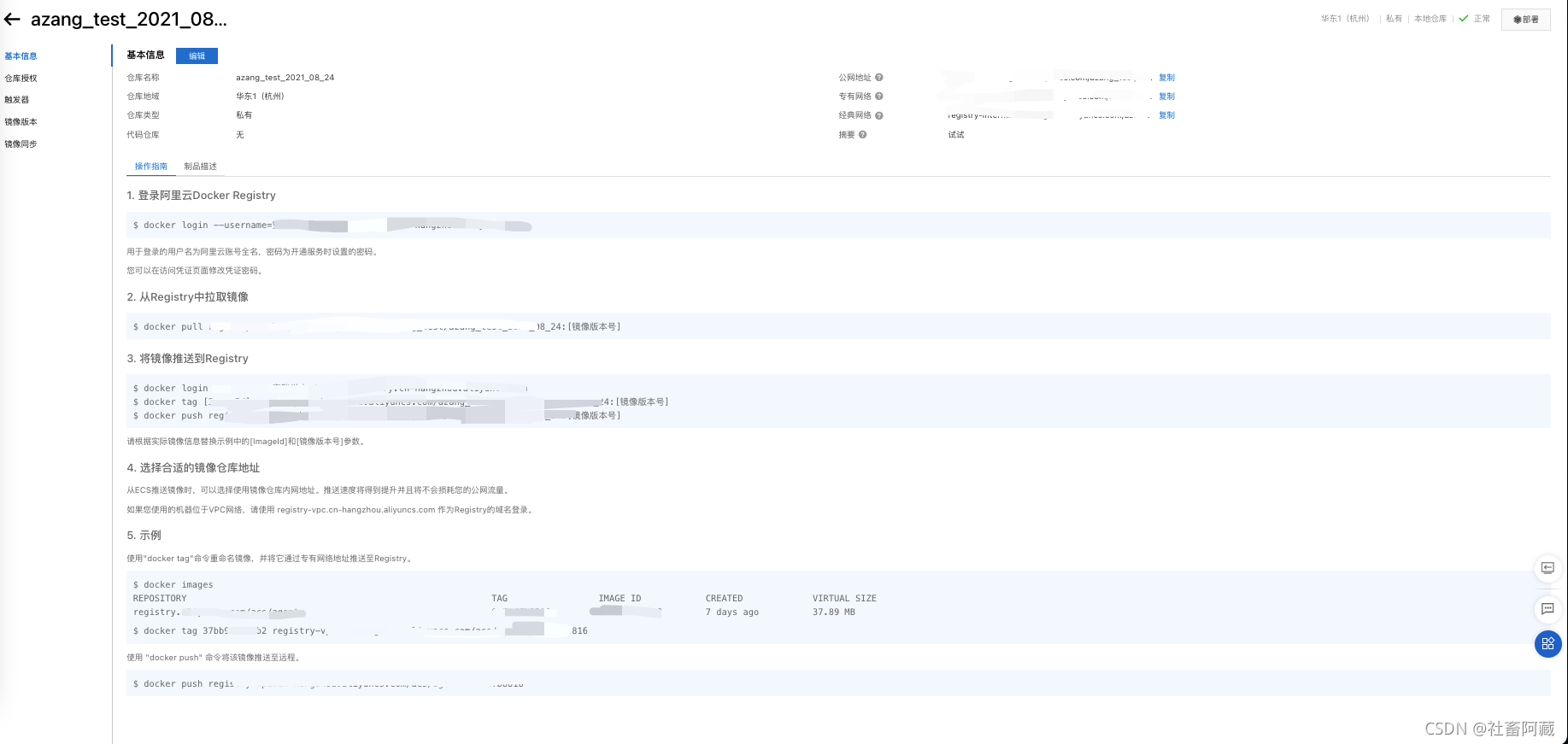Click heading 3. 将镜像推送到Registry
The height and width of the screenshot is (744, 1568).
click(x=188, y=359)
